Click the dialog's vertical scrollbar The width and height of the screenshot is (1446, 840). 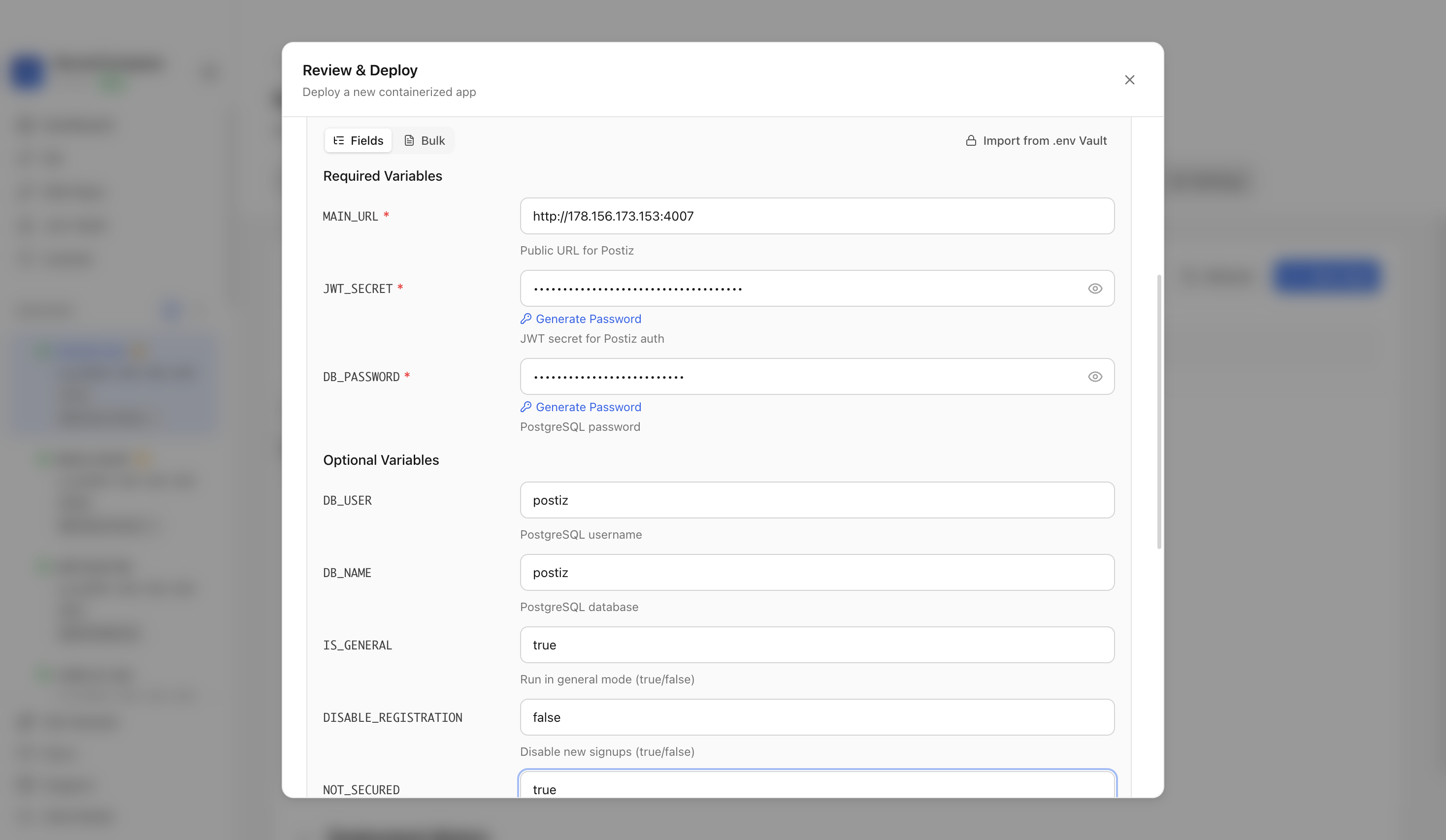pyautogui.click(x=1159, y=412)
